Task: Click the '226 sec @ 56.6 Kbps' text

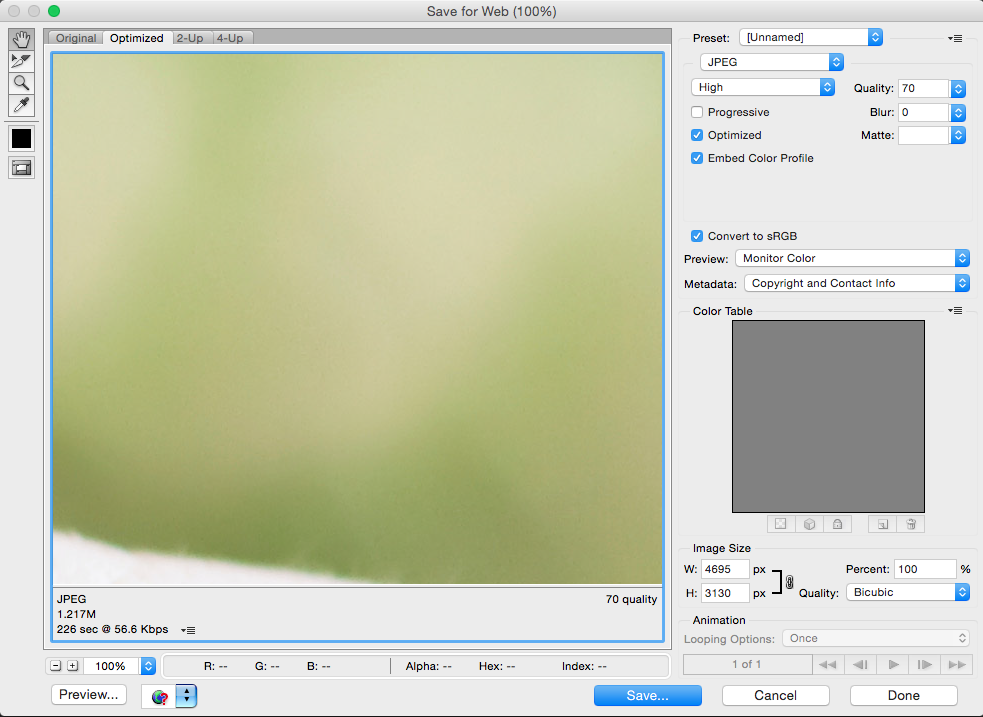Action: click(x=112, y=629)
